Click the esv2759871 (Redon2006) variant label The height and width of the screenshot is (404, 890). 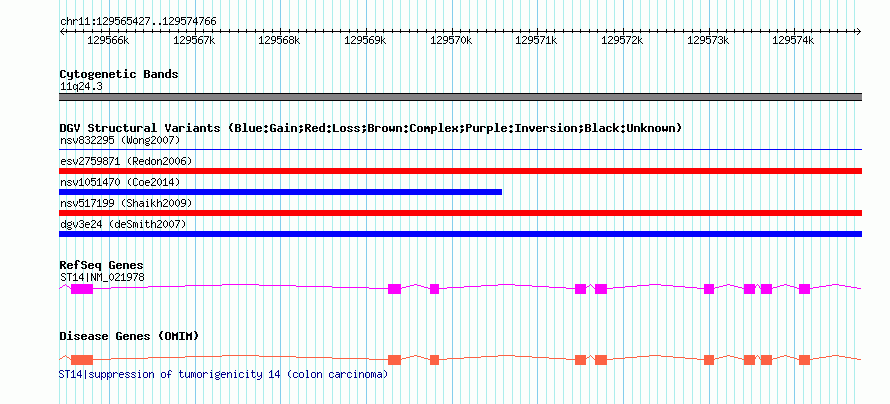tap(126, 161)
